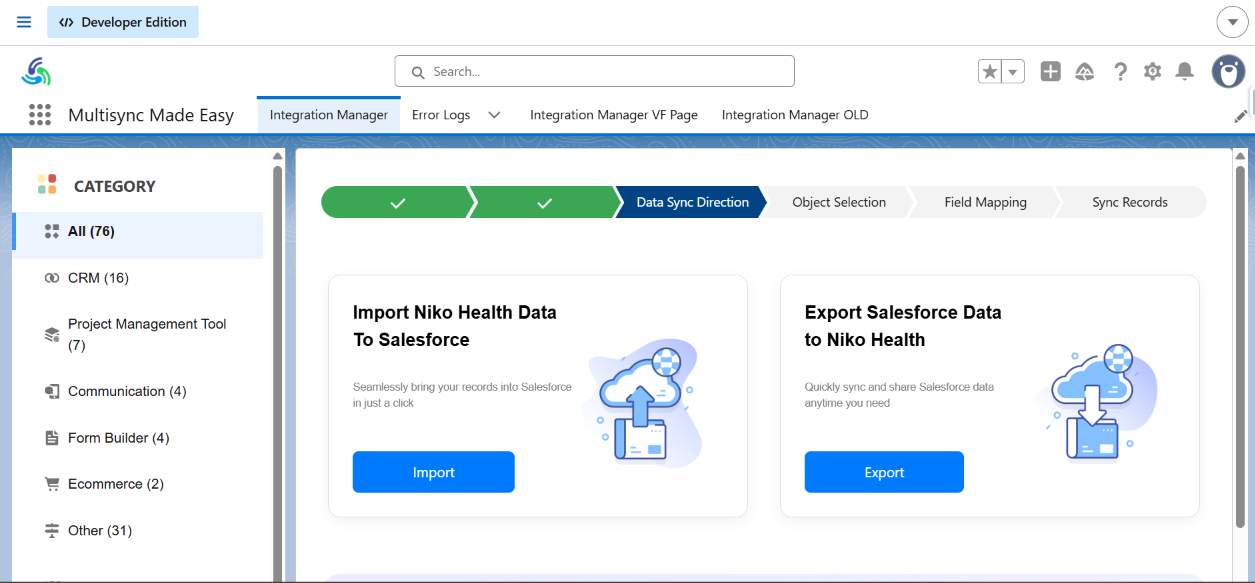The width and height of the screenshot is (1255, 583).
Task: Click the Data Sync Direction step
Action: (x=692, y=202)
